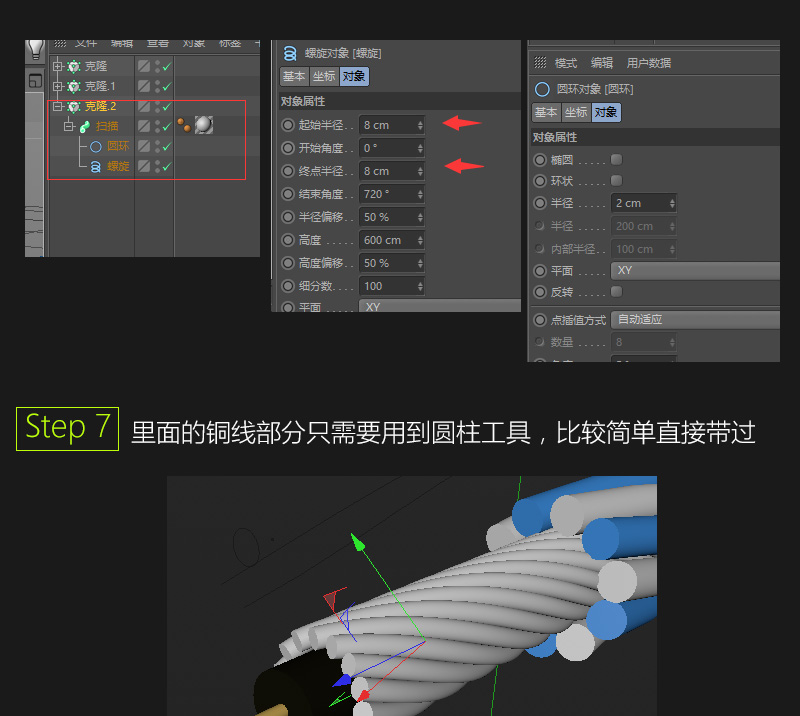Expand the 克隆.1 tree node
Viewport: 800px width, 716px height.
pos(58,86)
